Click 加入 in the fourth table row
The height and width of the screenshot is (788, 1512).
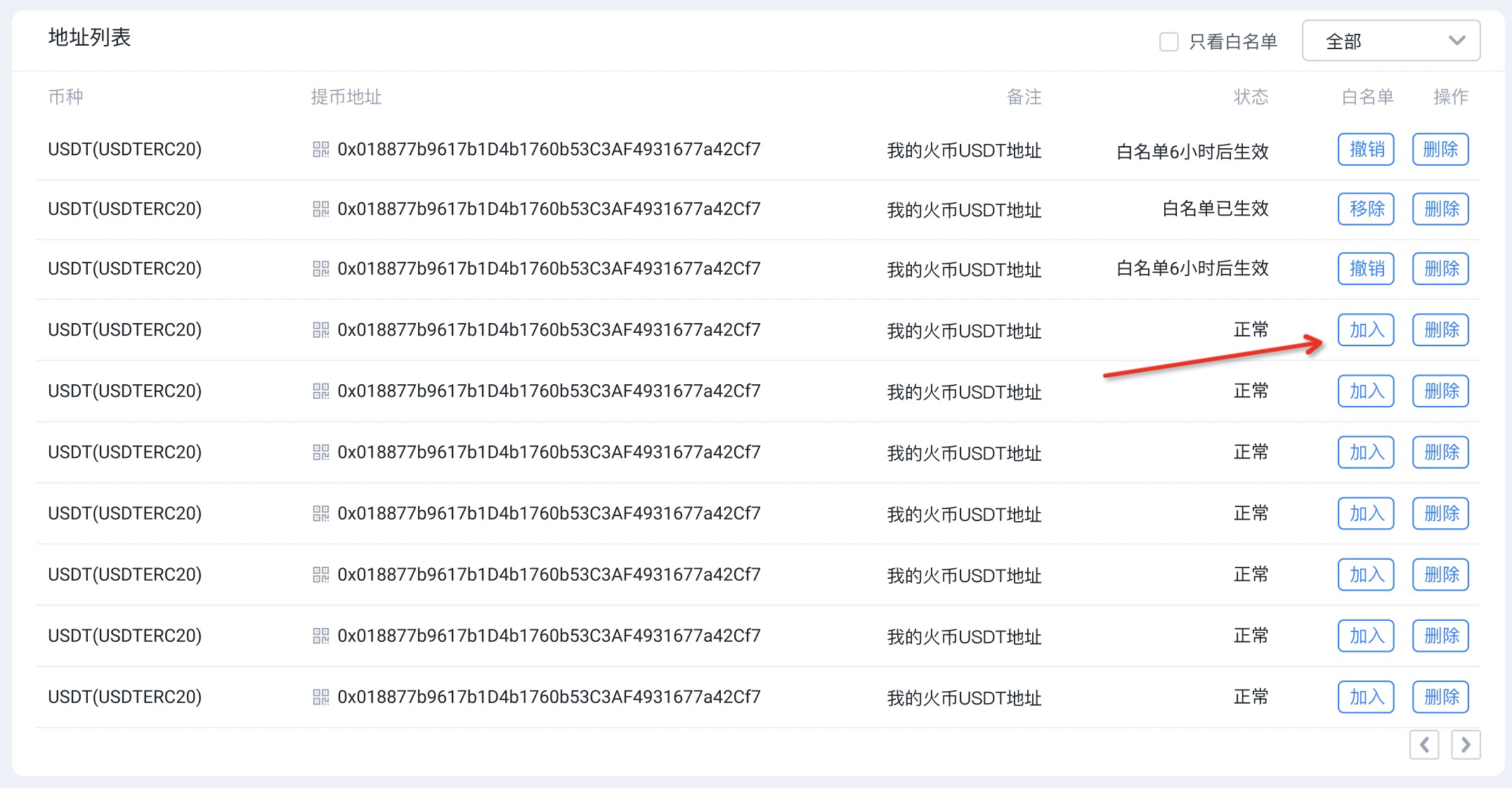pyautogui.click(x=1366, y=329)
